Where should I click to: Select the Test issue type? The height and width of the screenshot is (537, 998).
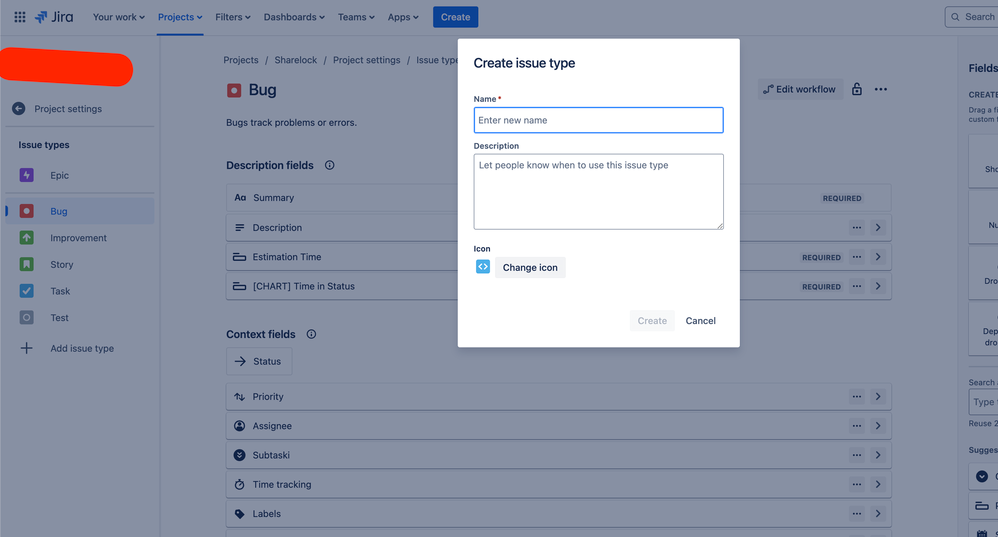click(x=80, y=318)
